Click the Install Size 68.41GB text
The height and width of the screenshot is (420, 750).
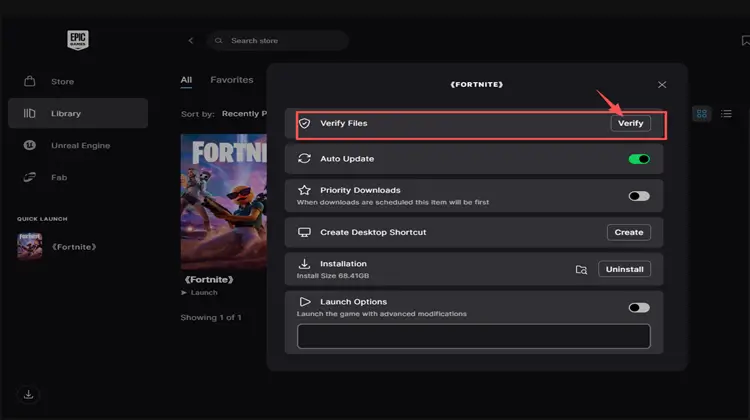coord(333,276)
